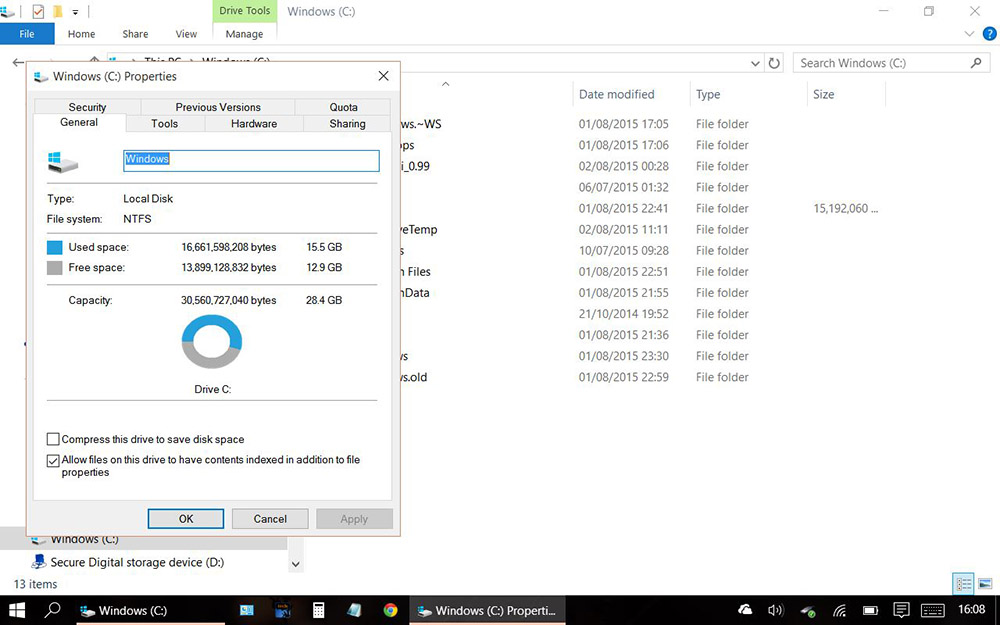Switch to Details view layout icon

click(963, 584)
